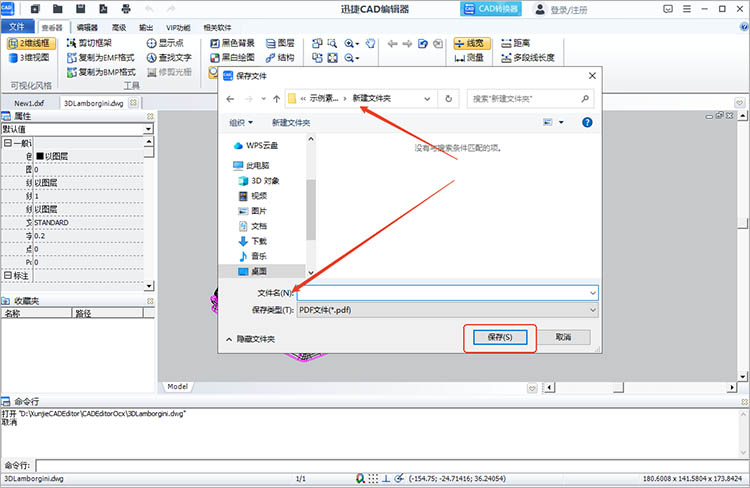Click the new file icon in title bar
The width and height of the screenshot is (750, 488).
tap(35, 9)
